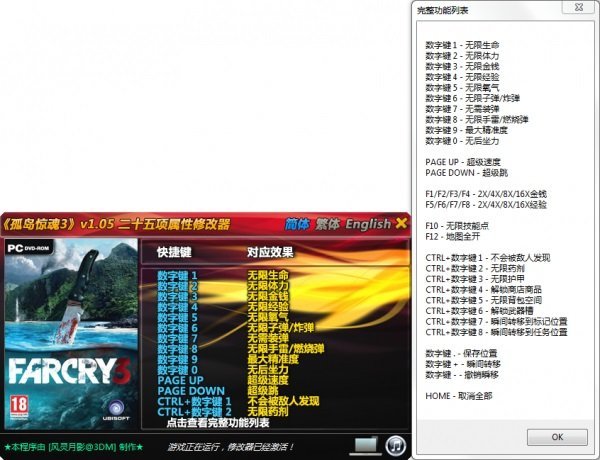Screen dimensions: 600x460
Task: Click status text 游戏正在运行，修改器已经激活
Action: coord(231,447)
